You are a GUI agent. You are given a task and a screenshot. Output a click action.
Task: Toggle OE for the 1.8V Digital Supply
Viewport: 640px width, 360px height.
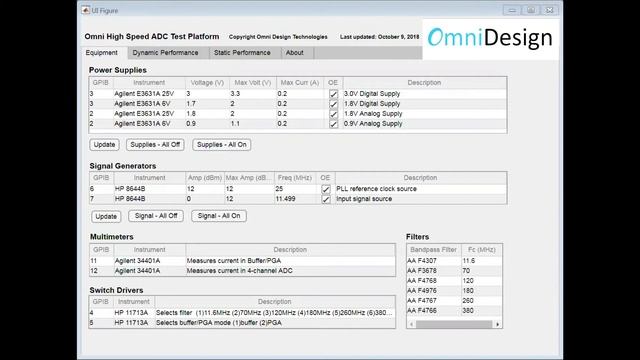point(333,104)
